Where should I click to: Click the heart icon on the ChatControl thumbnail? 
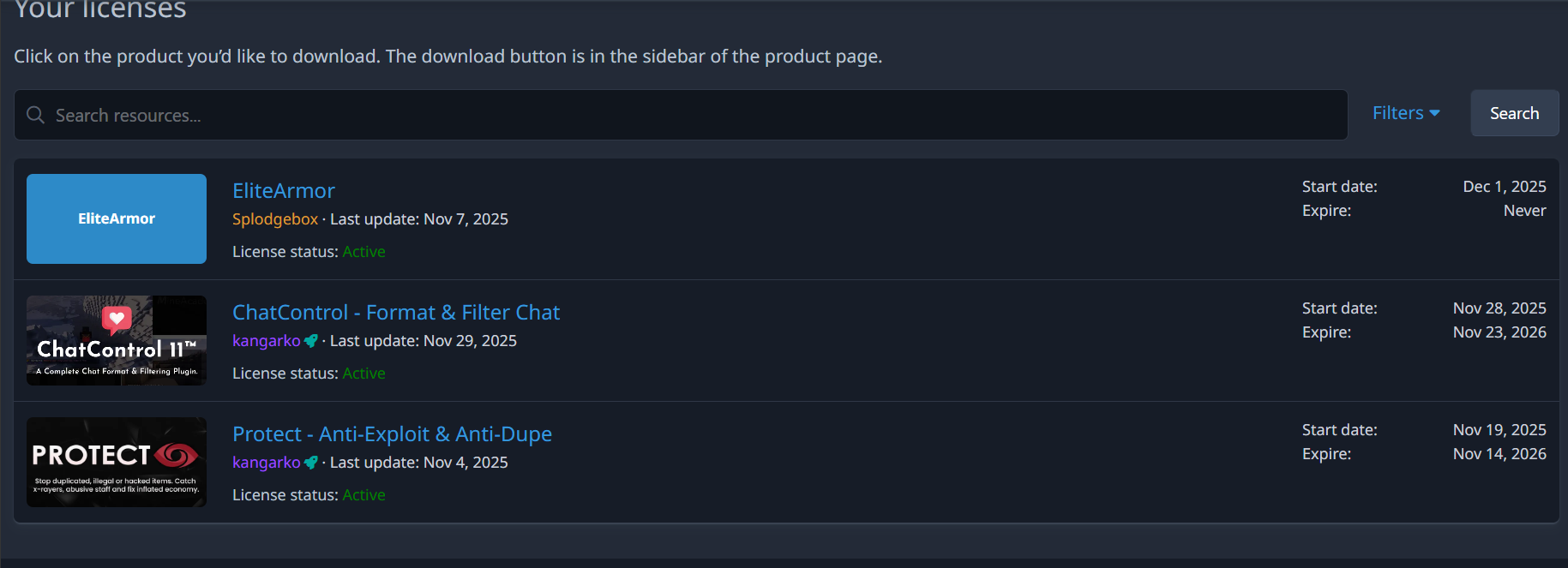click(x=117, y=320)
